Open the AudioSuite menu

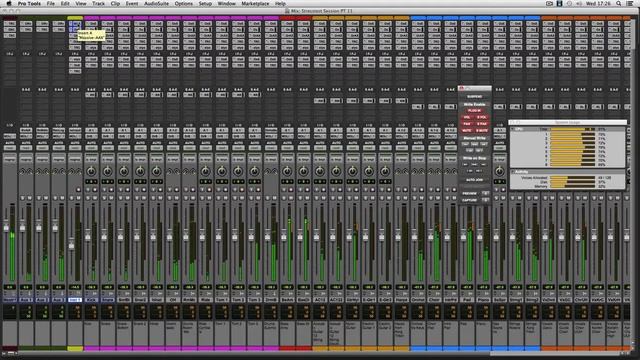coord(156,3)
